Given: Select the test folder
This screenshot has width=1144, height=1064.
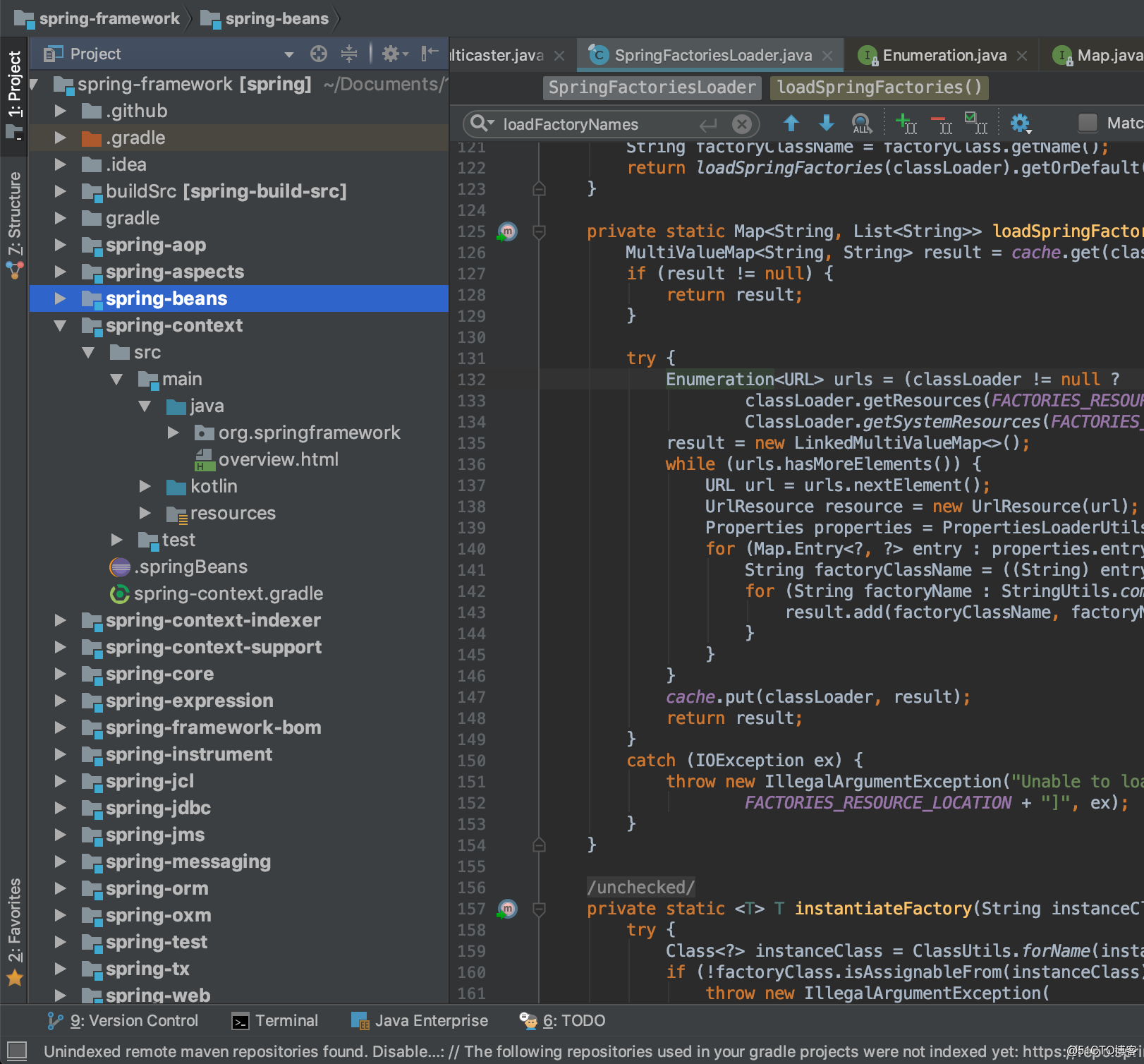Looking at the screenshot, I should [166, 540].
